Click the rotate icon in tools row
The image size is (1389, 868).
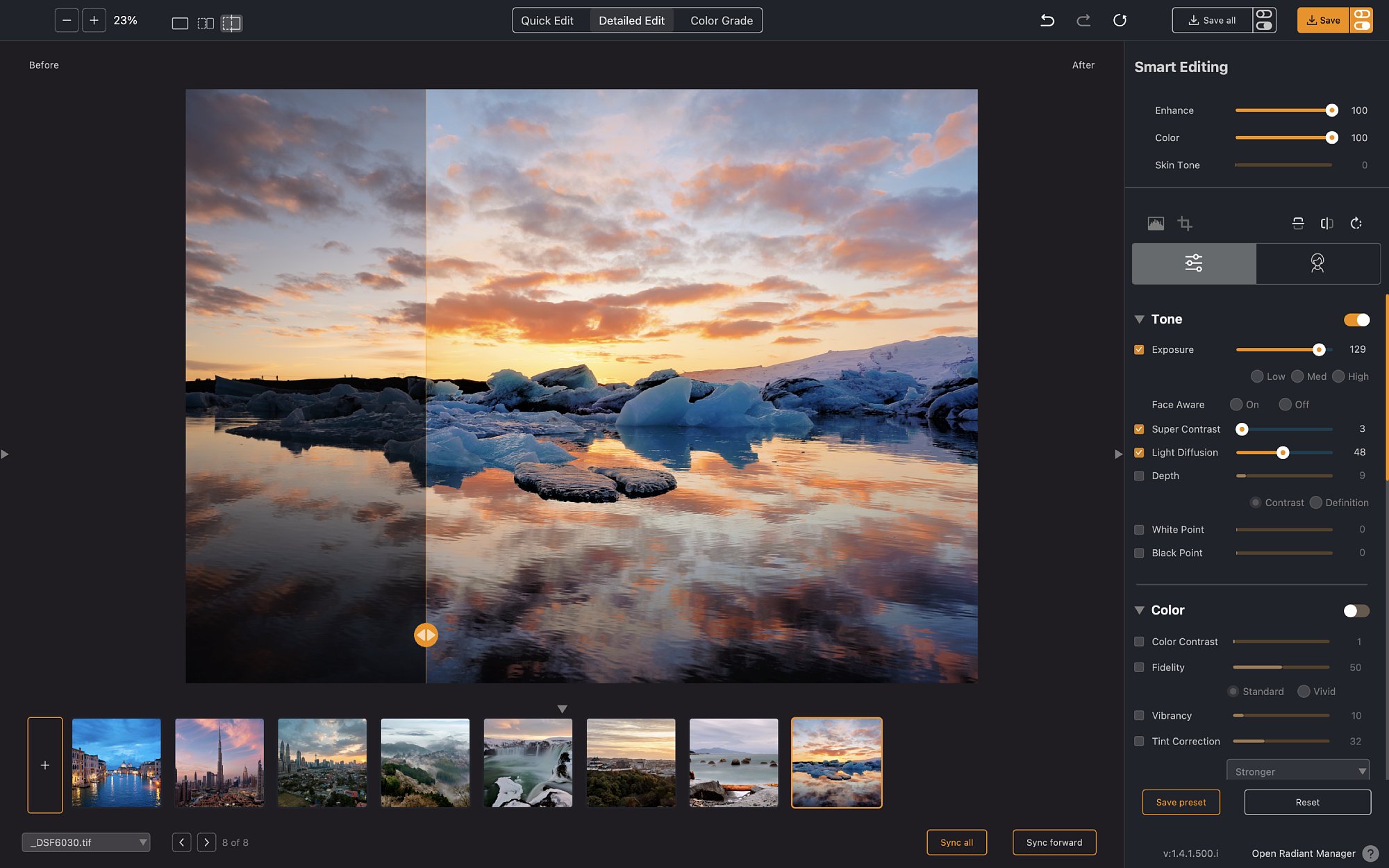(x=1356, y=223)
